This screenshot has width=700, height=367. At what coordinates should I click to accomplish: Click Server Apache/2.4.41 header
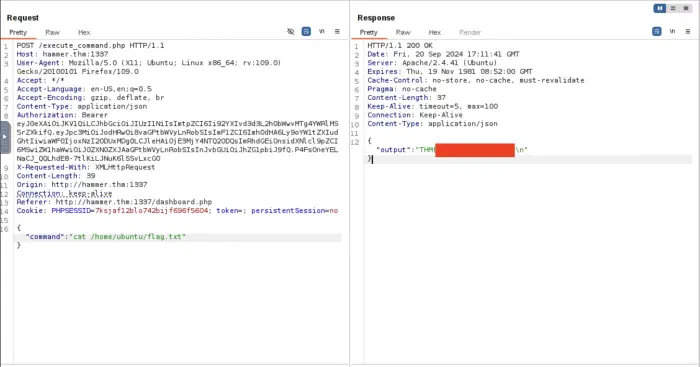432,63
